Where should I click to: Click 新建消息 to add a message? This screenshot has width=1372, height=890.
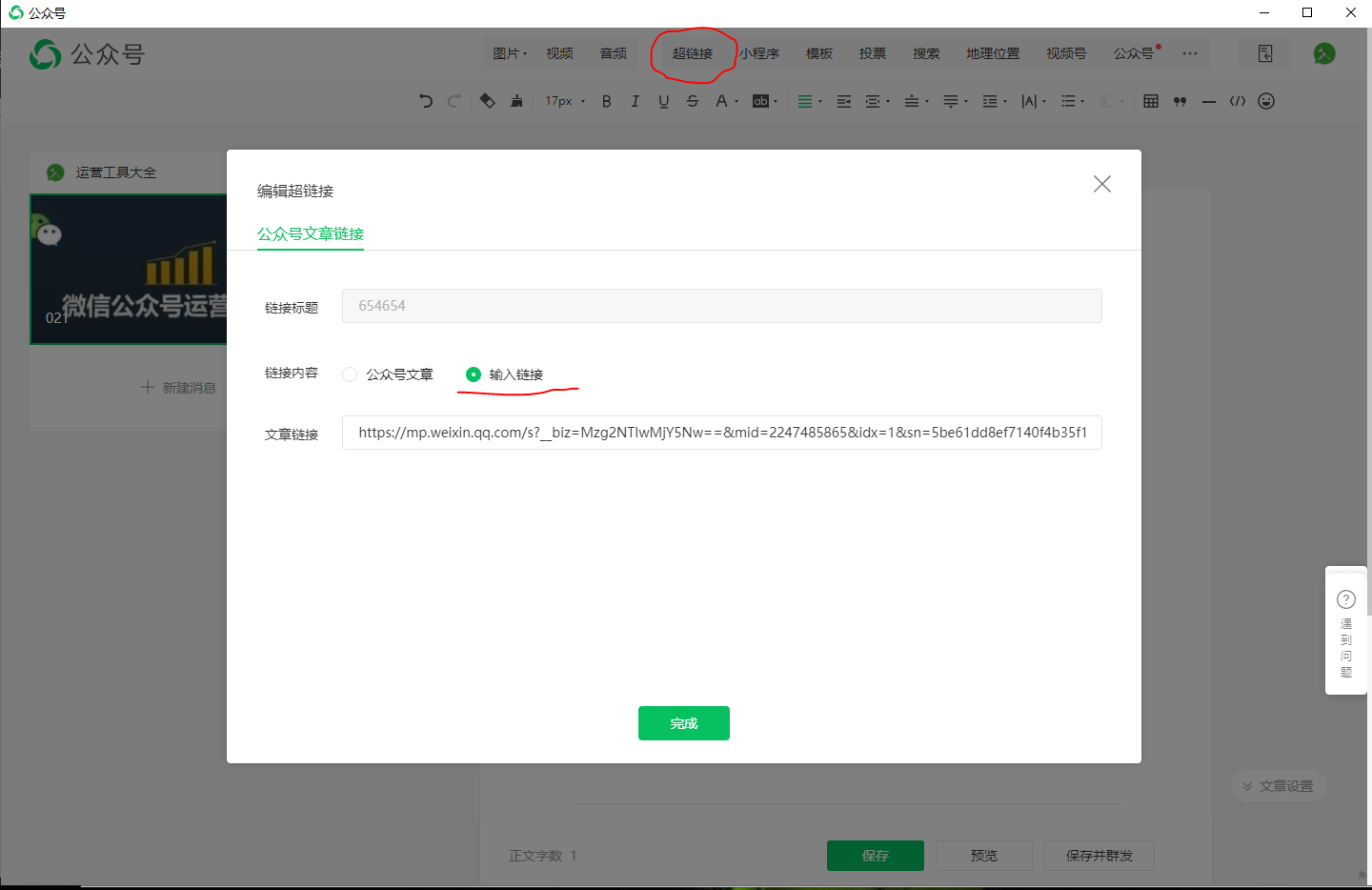tap(178, 388)
